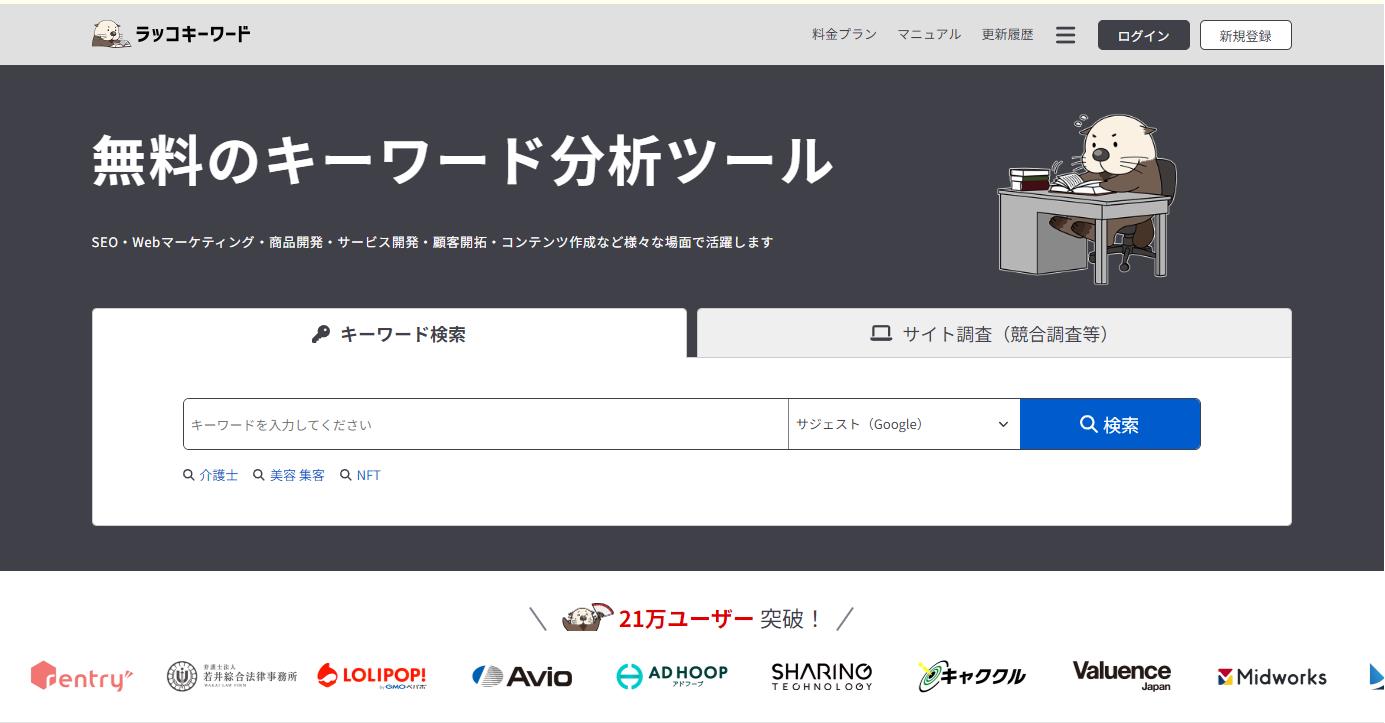Click the key icon on the キーワード検索 tab
The image size is (1385, 723).
coord(322,334)
